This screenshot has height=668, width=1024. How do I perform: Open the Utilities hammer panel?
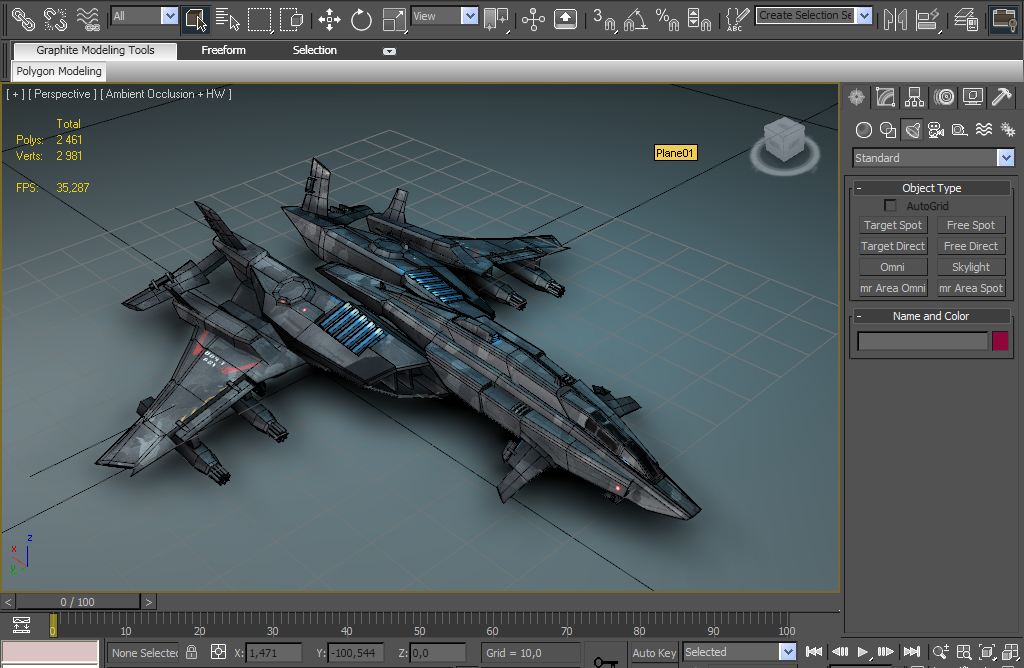coord(1001,97)
